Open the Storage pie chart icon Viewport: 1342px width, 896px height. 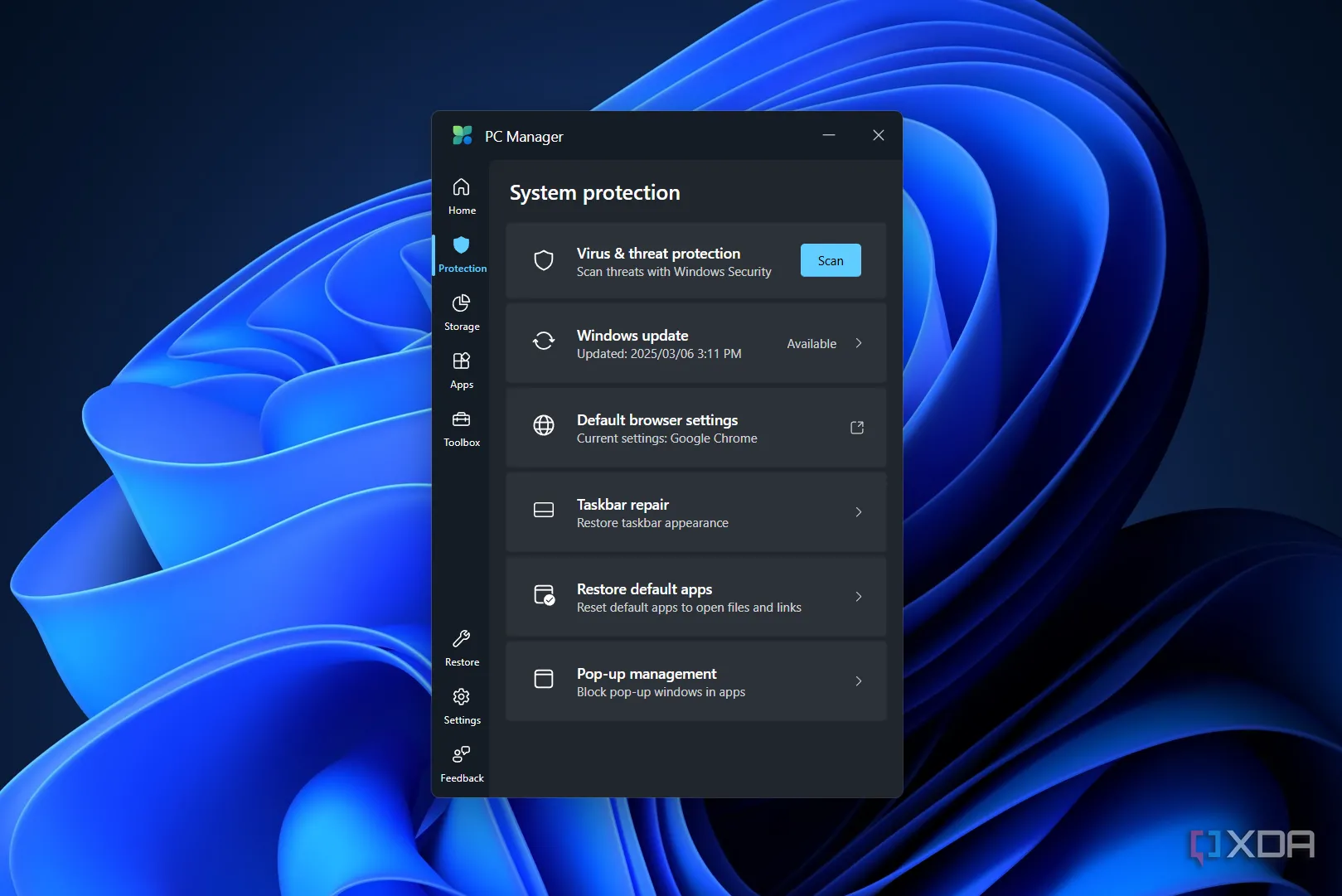[461, 303]
